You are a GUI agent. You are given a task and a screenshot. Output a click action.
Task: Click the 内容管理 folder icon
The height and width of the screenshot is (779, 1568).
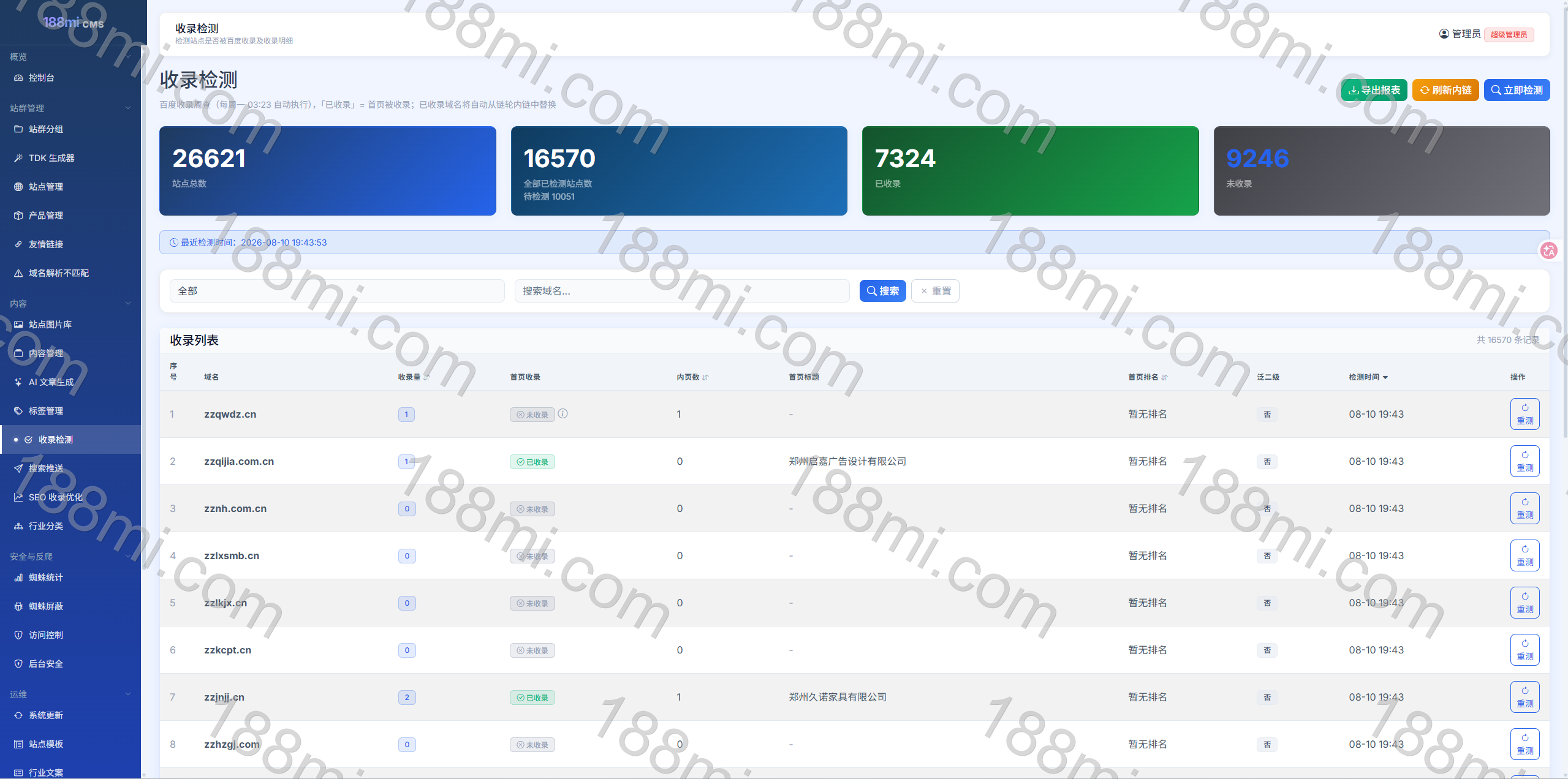pos(18,353)
